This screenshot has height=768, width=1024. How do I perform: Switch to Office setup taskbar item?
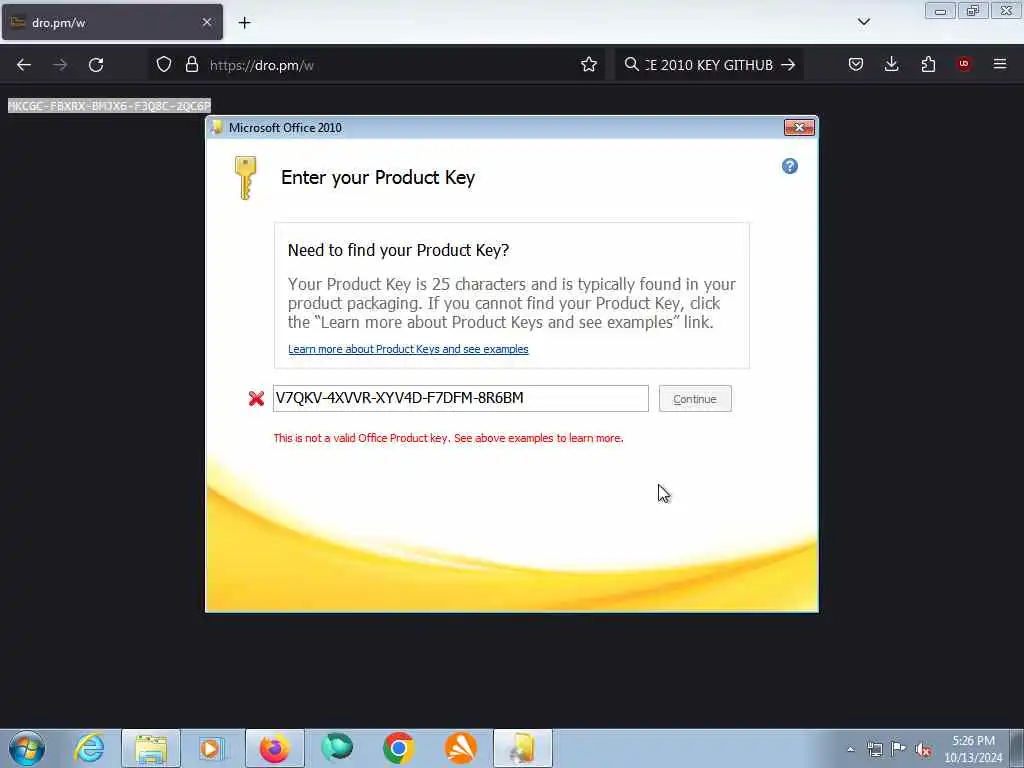click(522, 748)
